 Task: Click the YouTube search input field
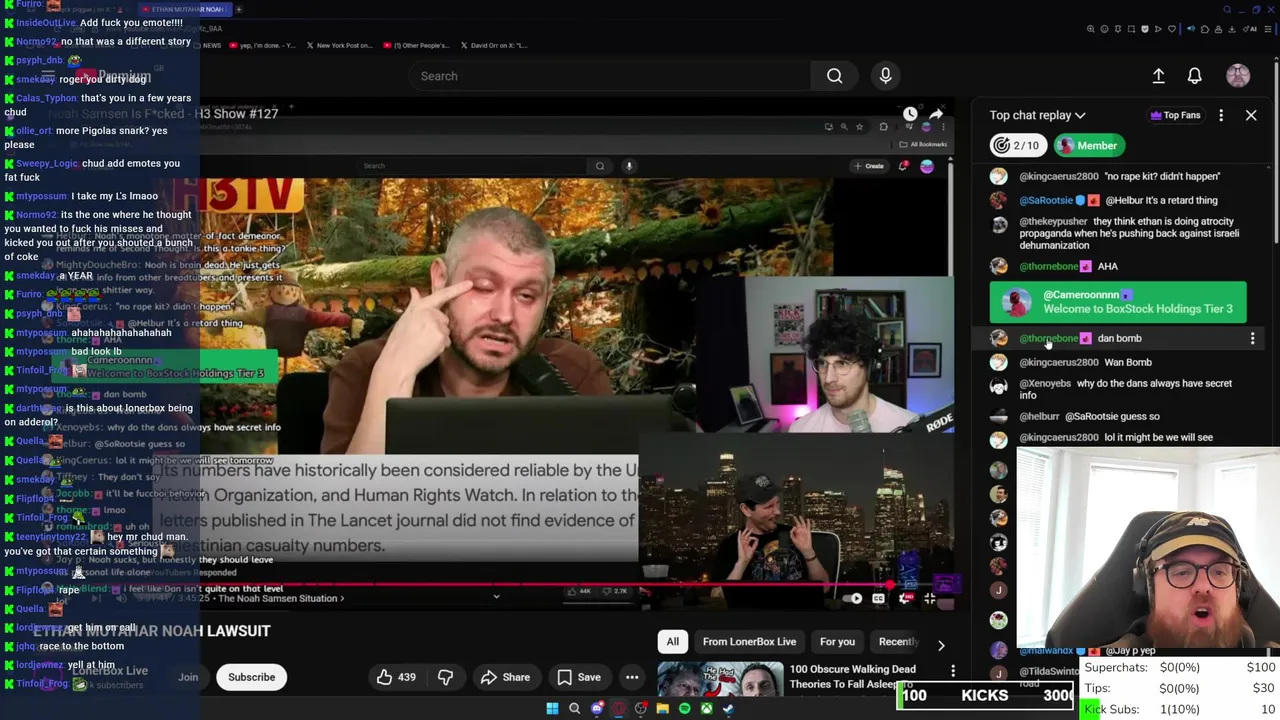click(610, 76)
